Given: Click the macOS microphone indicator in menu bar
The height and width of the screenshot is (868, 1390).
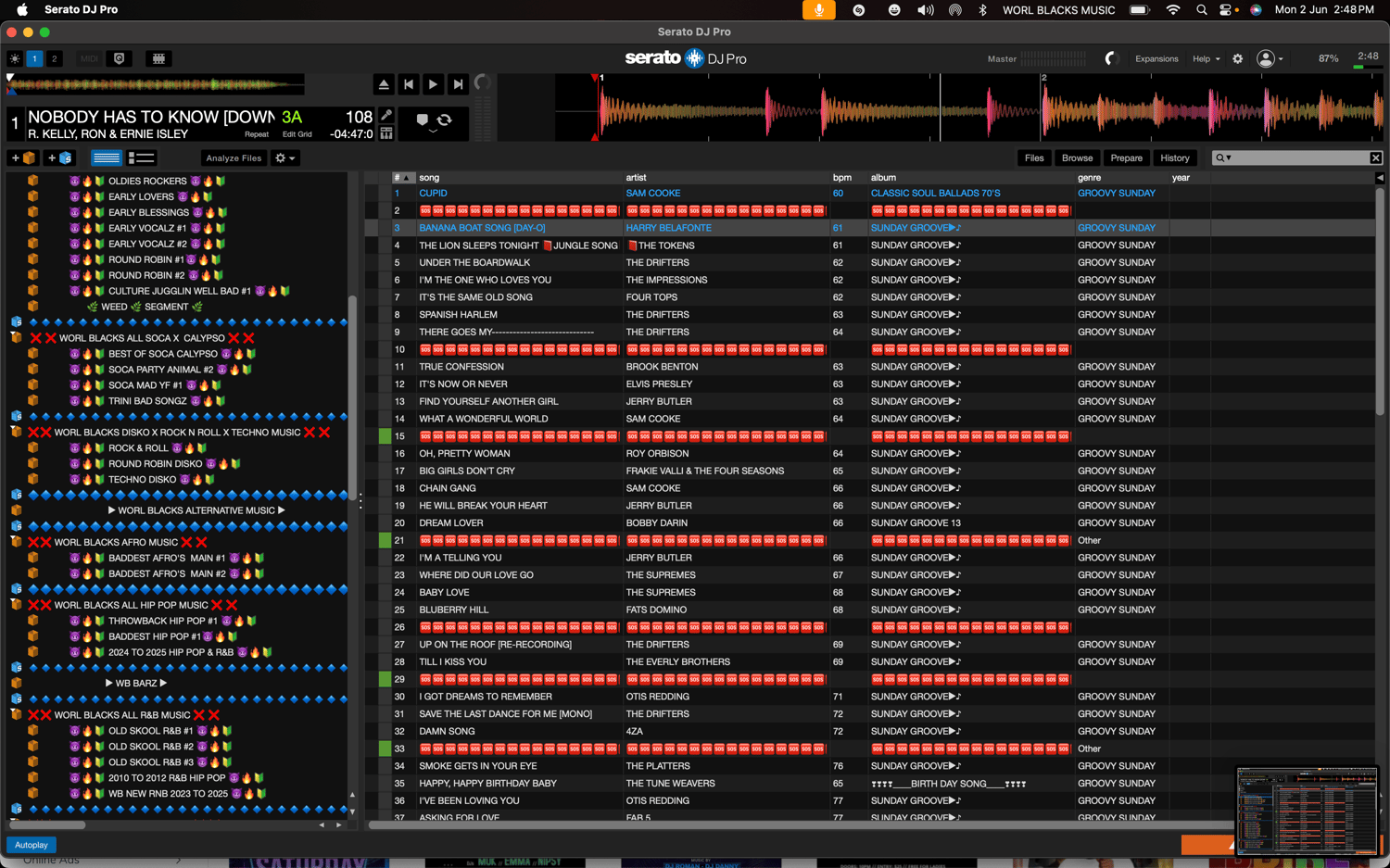Looking at the screenshot, I should [819, 10].
